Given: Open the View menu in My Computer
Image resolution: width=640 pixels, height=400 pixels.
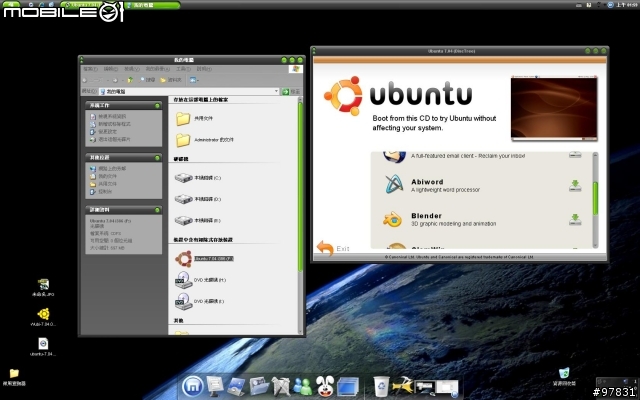Looking at the screenshot, I should tap(132, 69).
